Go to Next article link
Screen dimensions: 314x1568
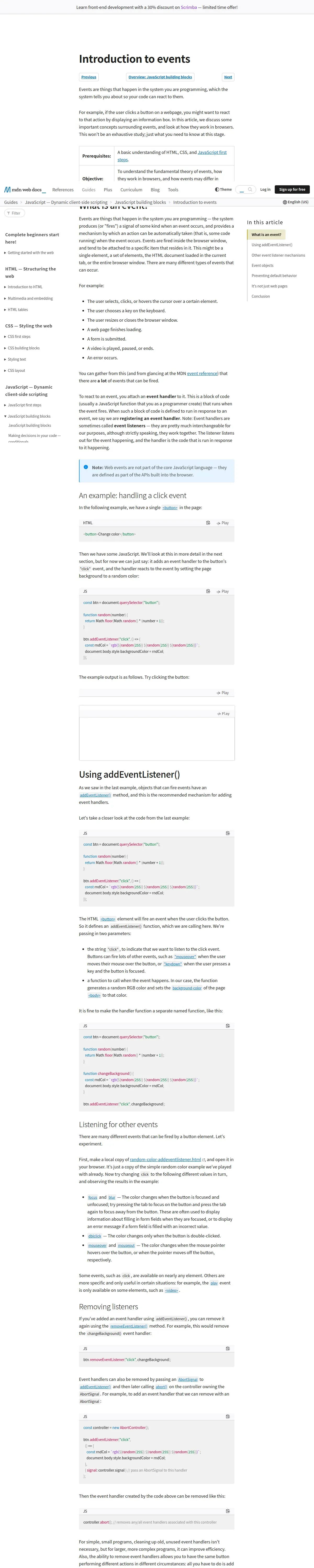(x=228, y=77)
